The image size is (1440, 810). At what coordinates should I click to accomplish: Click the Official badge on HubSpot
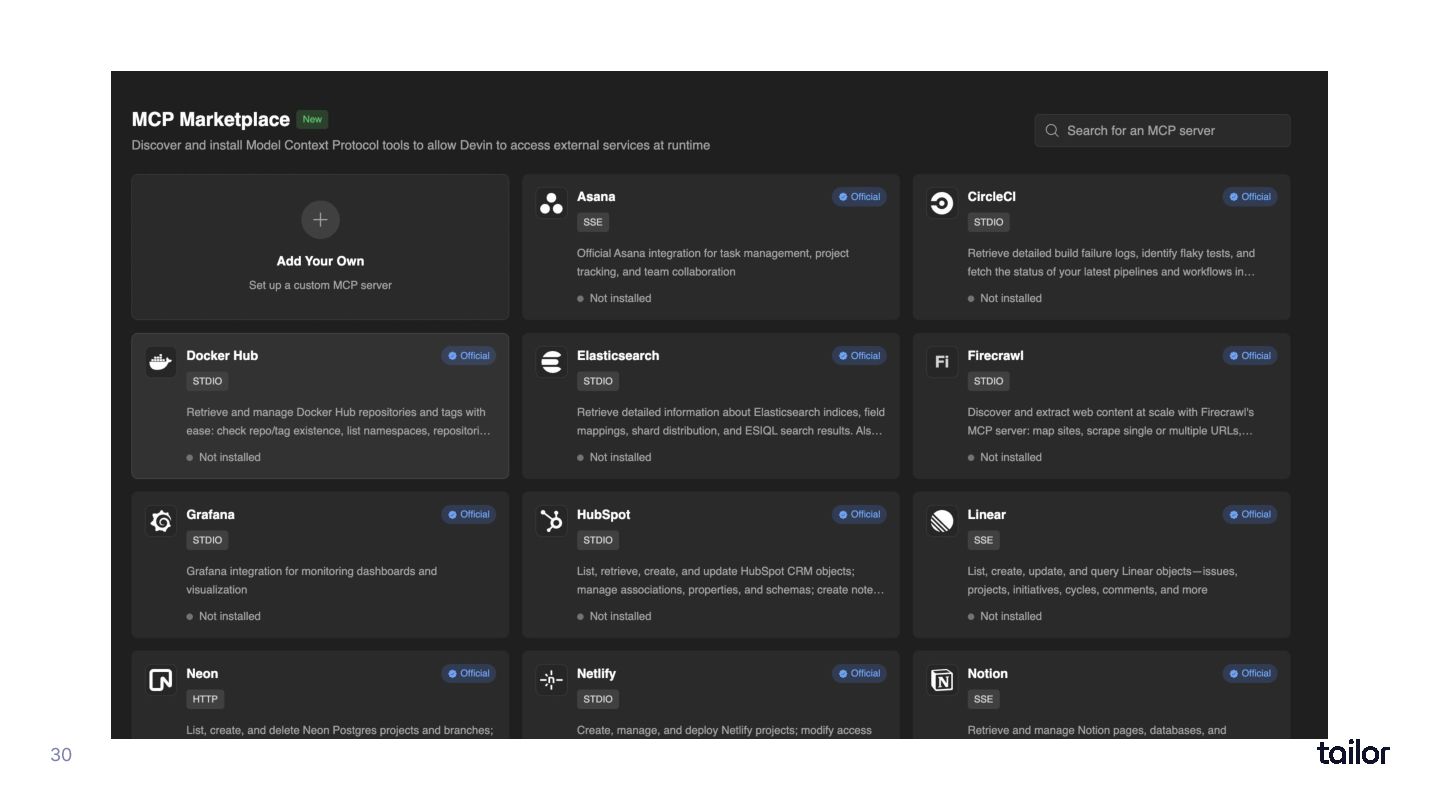pyautogui.click(x=859, y=515)
